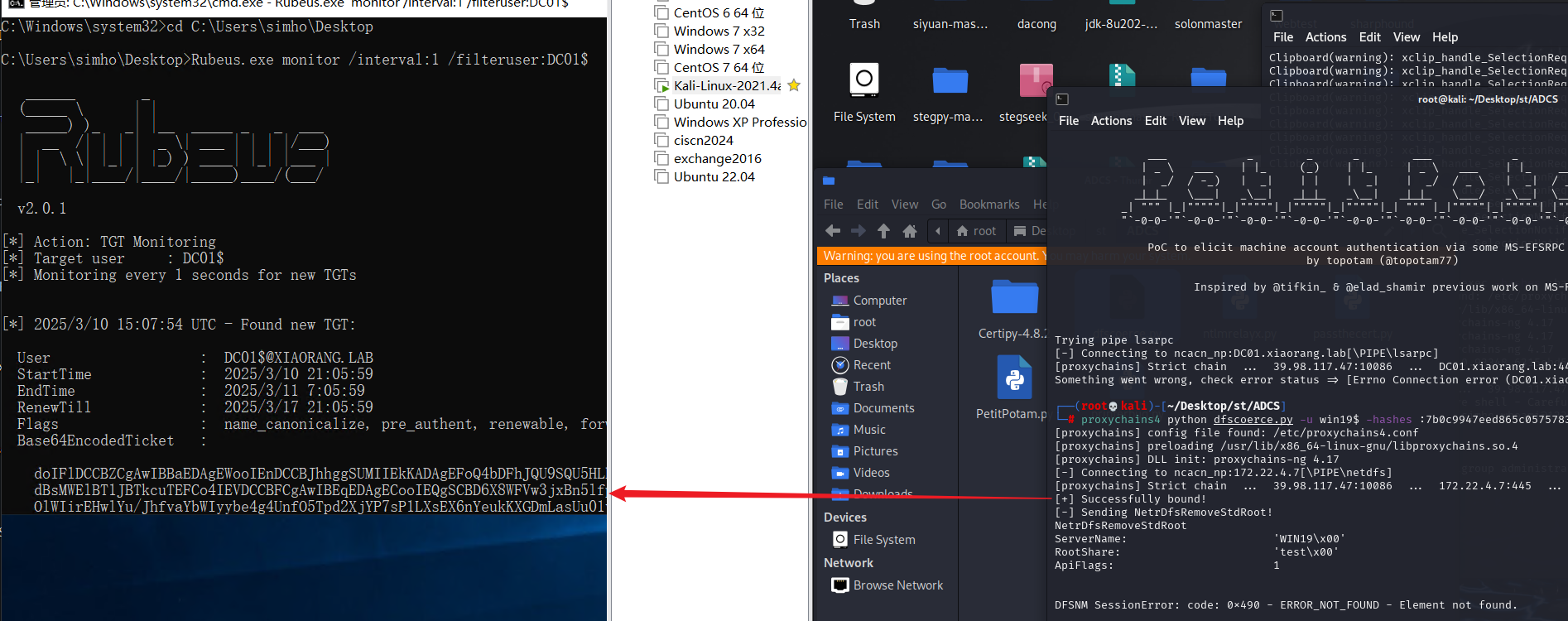Open the file manager View menu
This screenshot has height=621, width=1568.
point(905,205)
